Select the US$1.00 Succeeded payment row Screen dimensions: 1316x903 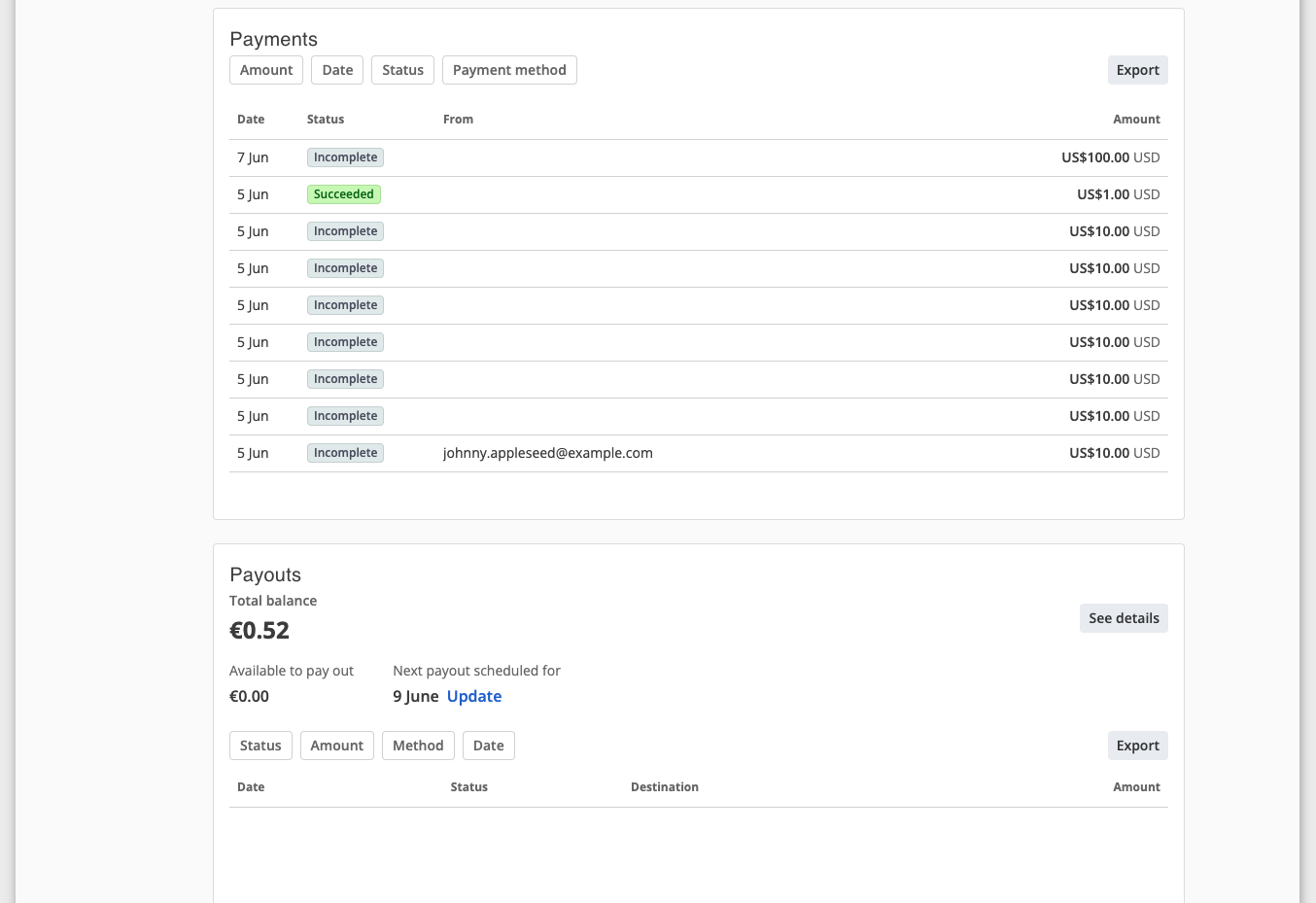pyautogui.click(x=698, y=193)
